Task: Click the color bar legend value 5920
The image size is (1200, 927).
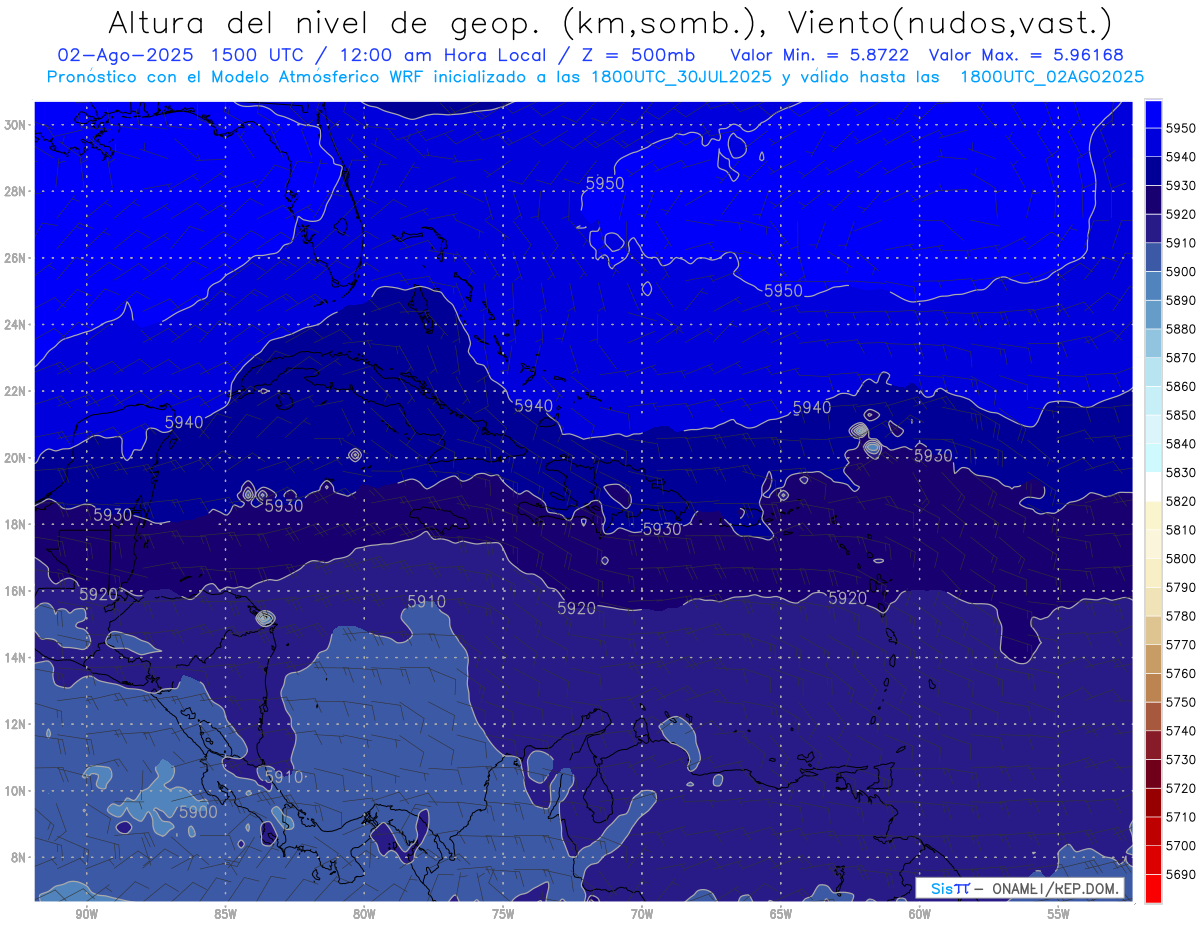Action: click(x=1181, y=215)
